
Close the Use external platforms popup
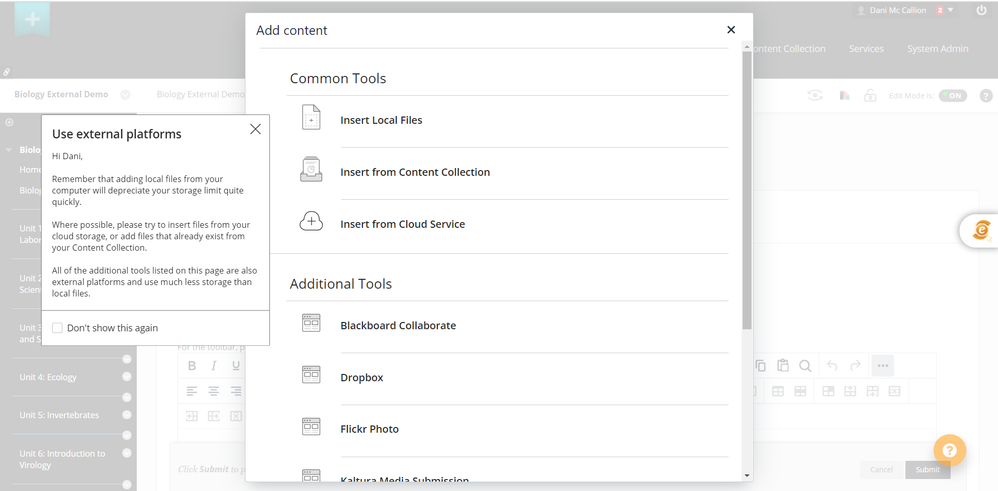[x=255, y=129]
